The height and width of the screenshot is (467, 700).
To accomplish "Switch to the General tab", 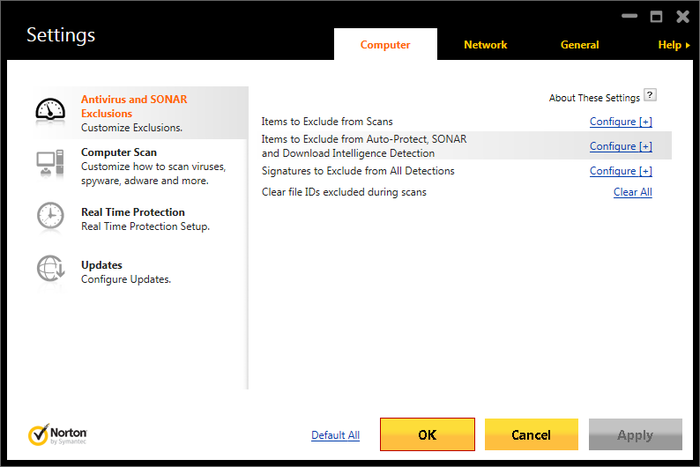I will coord(579,45).
